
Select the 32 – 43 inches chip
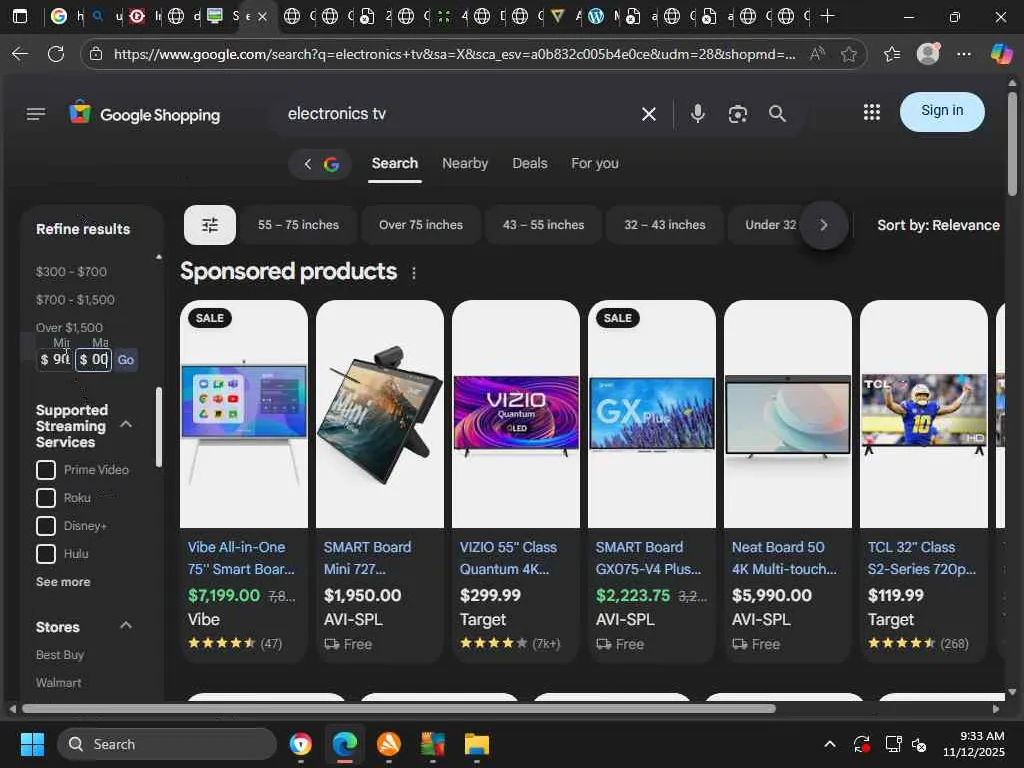coord(665,225)
